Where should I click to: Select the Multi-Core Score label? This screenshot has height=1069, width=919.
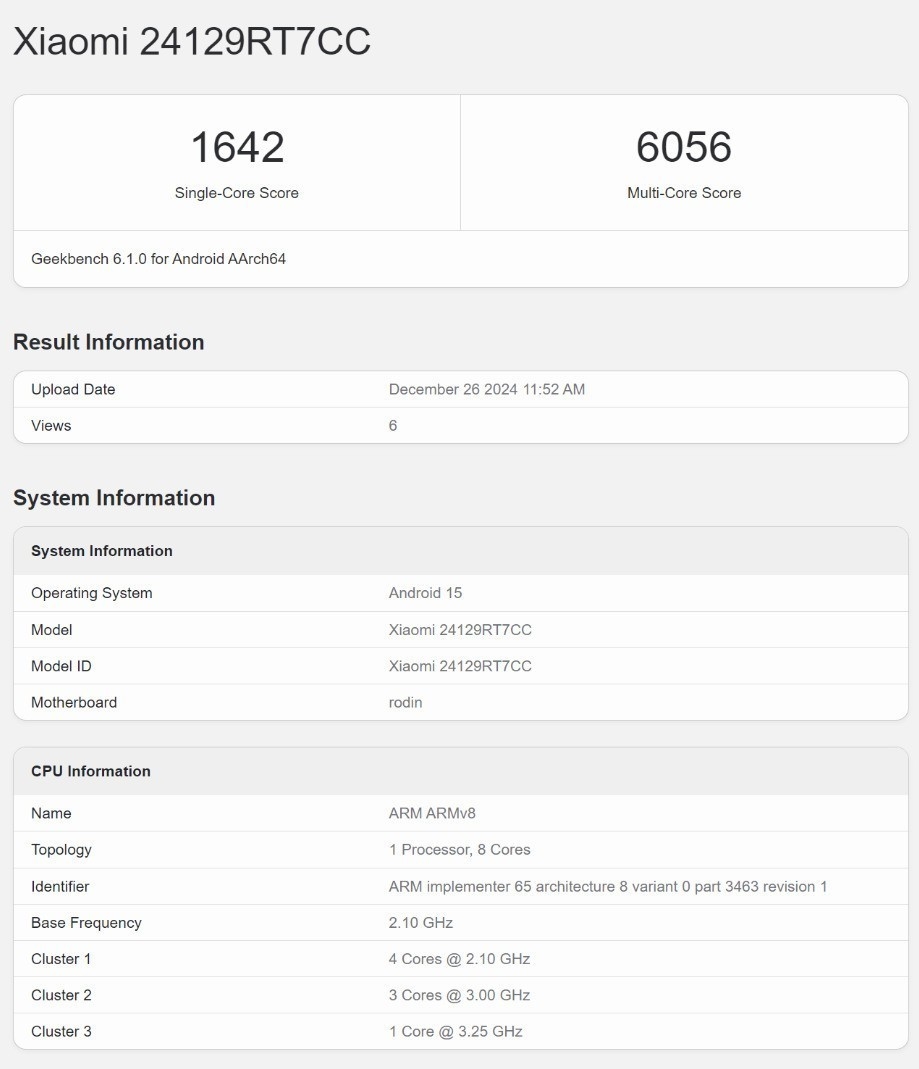click(684, 193)
